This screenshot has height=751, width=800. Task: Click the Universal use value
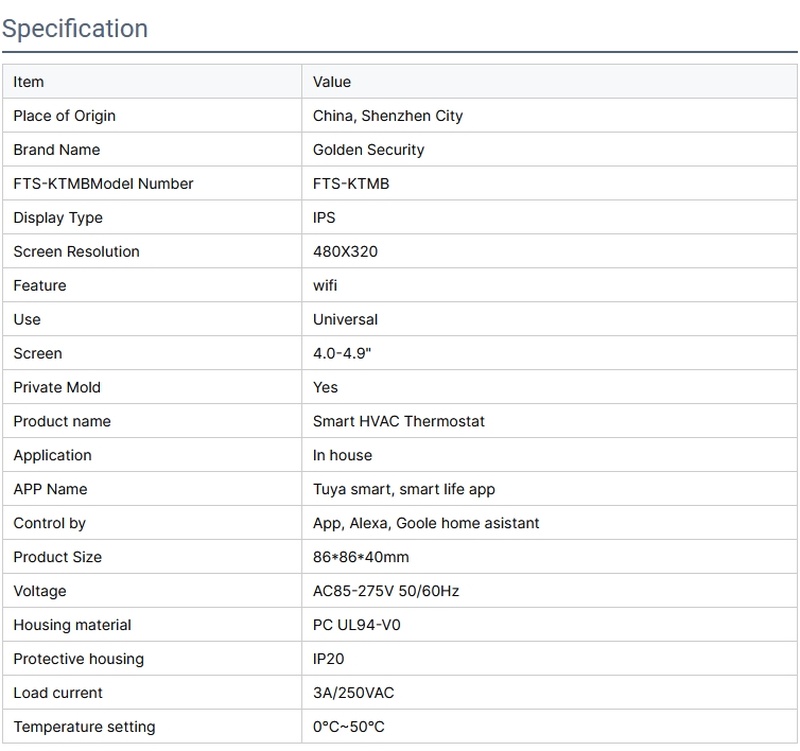click(x=345, y=320)
